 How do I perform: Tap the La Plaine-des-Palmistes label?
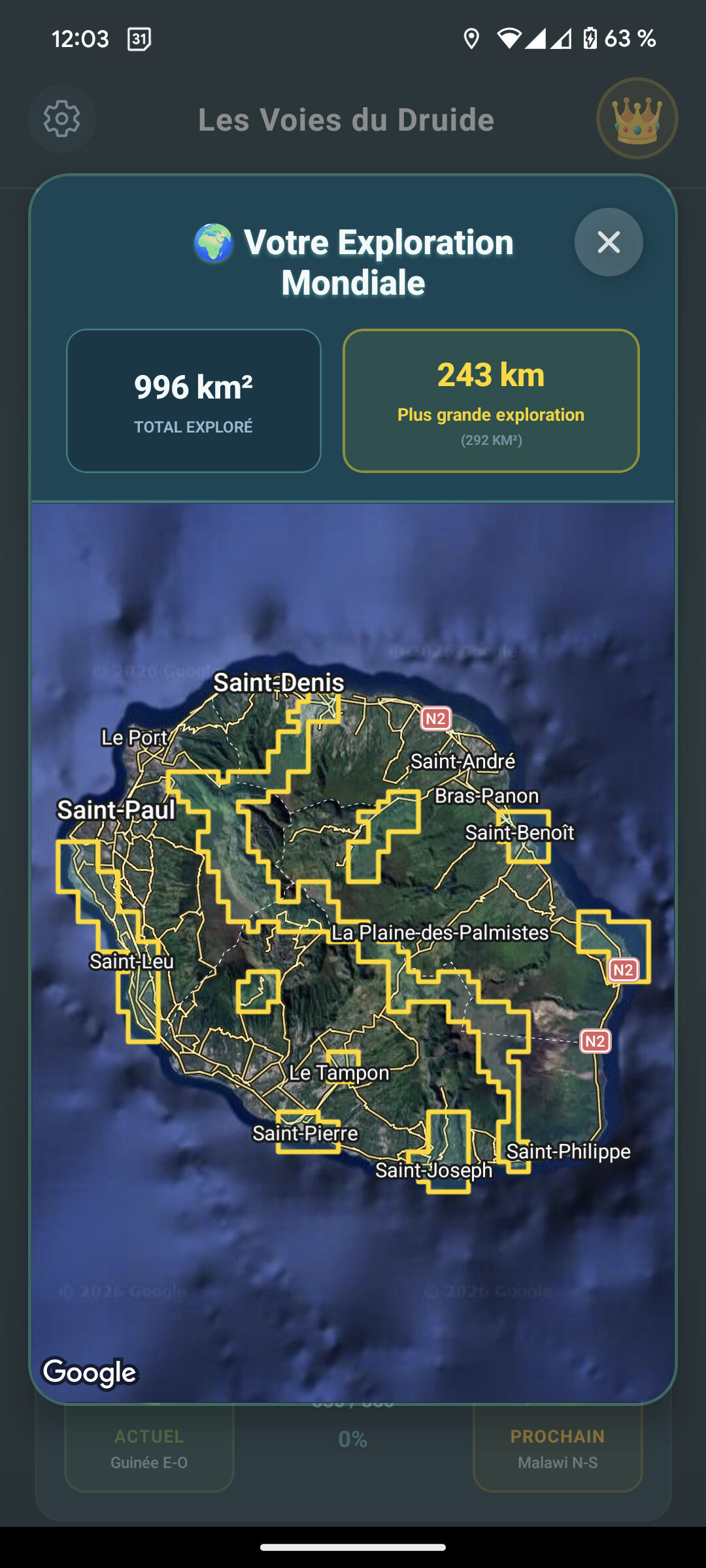pos(440,932)
